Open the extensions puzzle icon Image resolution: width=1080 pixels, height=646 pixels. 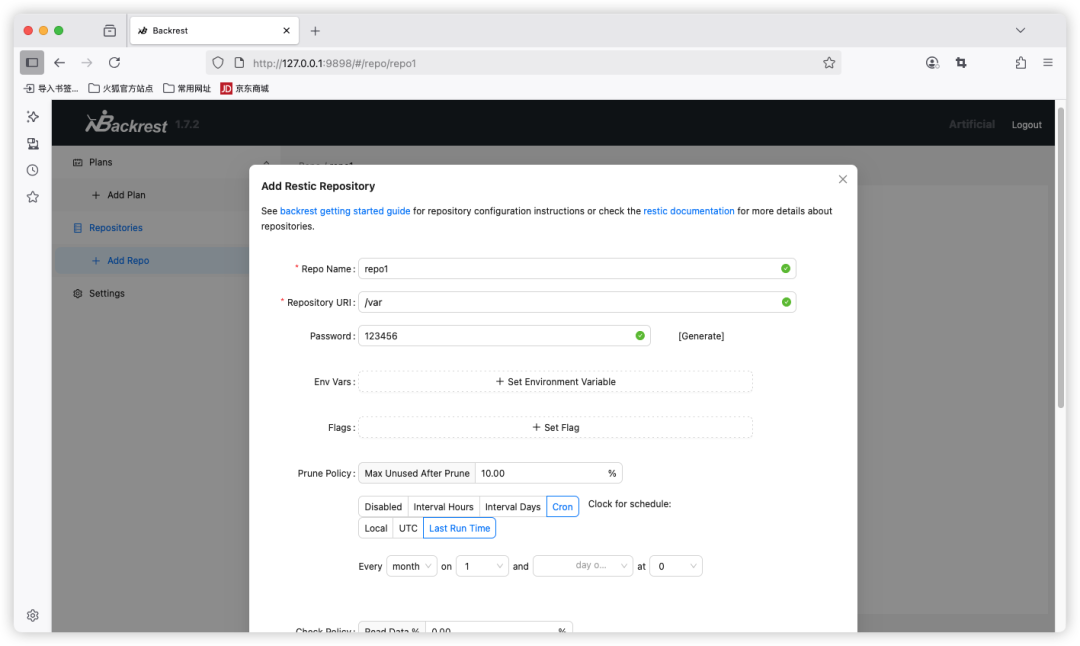(x=1021, y=63)
